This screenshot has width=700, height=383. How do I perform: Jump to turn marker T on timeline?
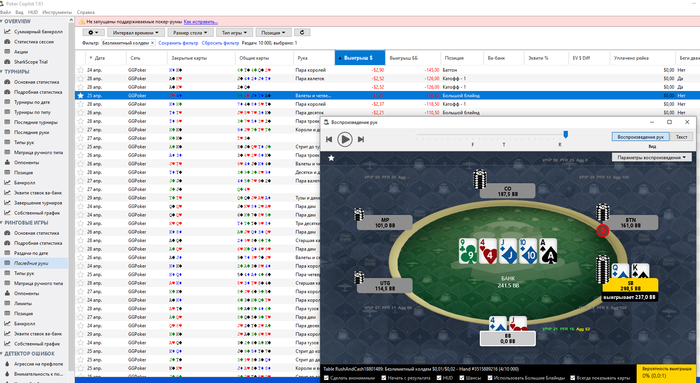tap(504, 145)
